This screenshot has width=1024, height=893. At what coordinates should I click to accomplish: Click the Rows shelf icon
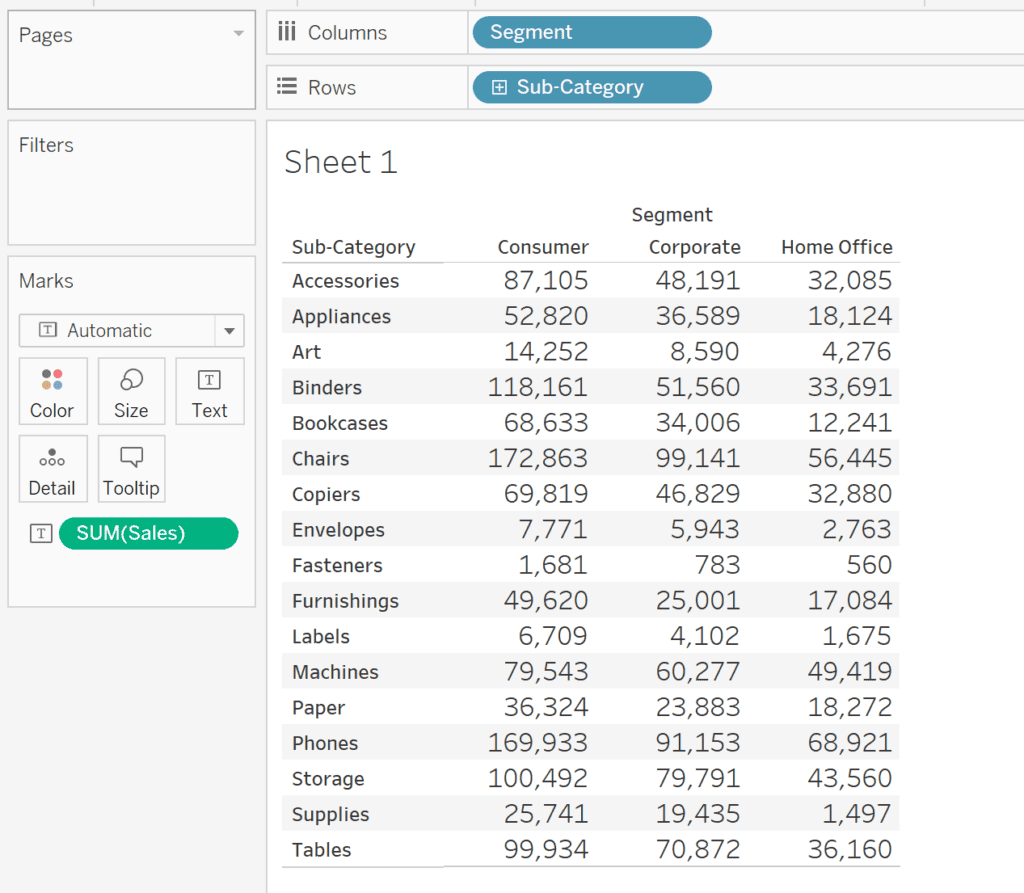(x=287, y=87)
